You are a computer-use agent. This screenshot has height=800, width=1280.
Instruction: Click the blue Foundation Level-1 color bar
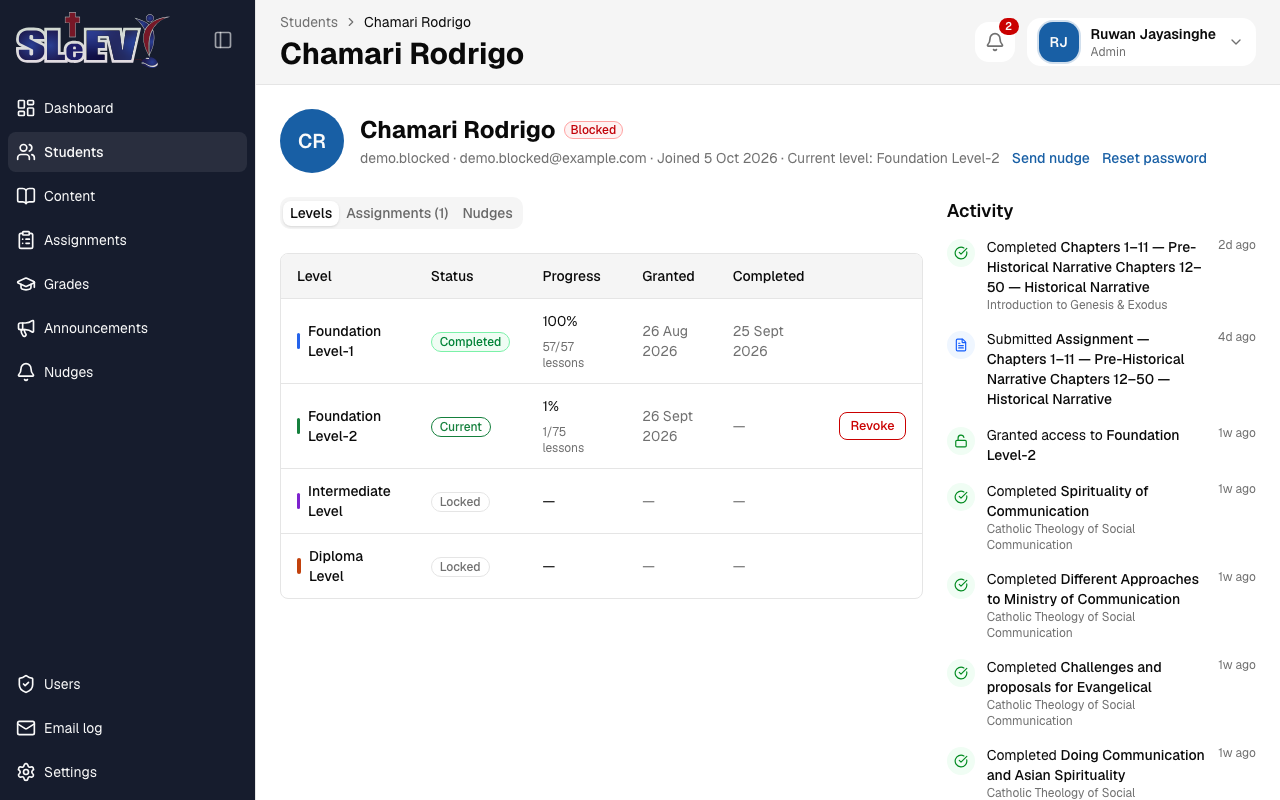click(299, 341)
